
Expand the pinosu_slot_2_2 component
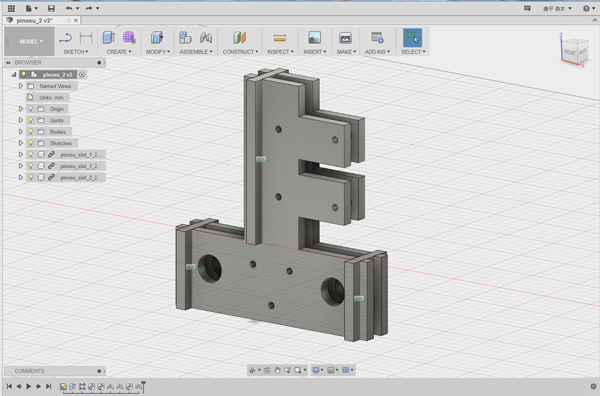point(21,177)
